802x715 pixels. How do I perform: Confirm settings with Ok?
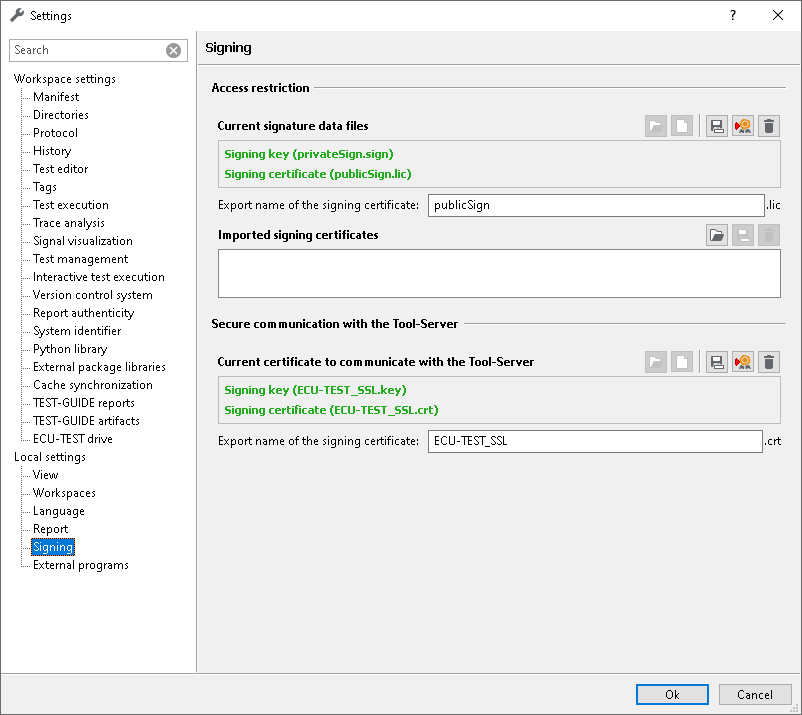(672, 695)
